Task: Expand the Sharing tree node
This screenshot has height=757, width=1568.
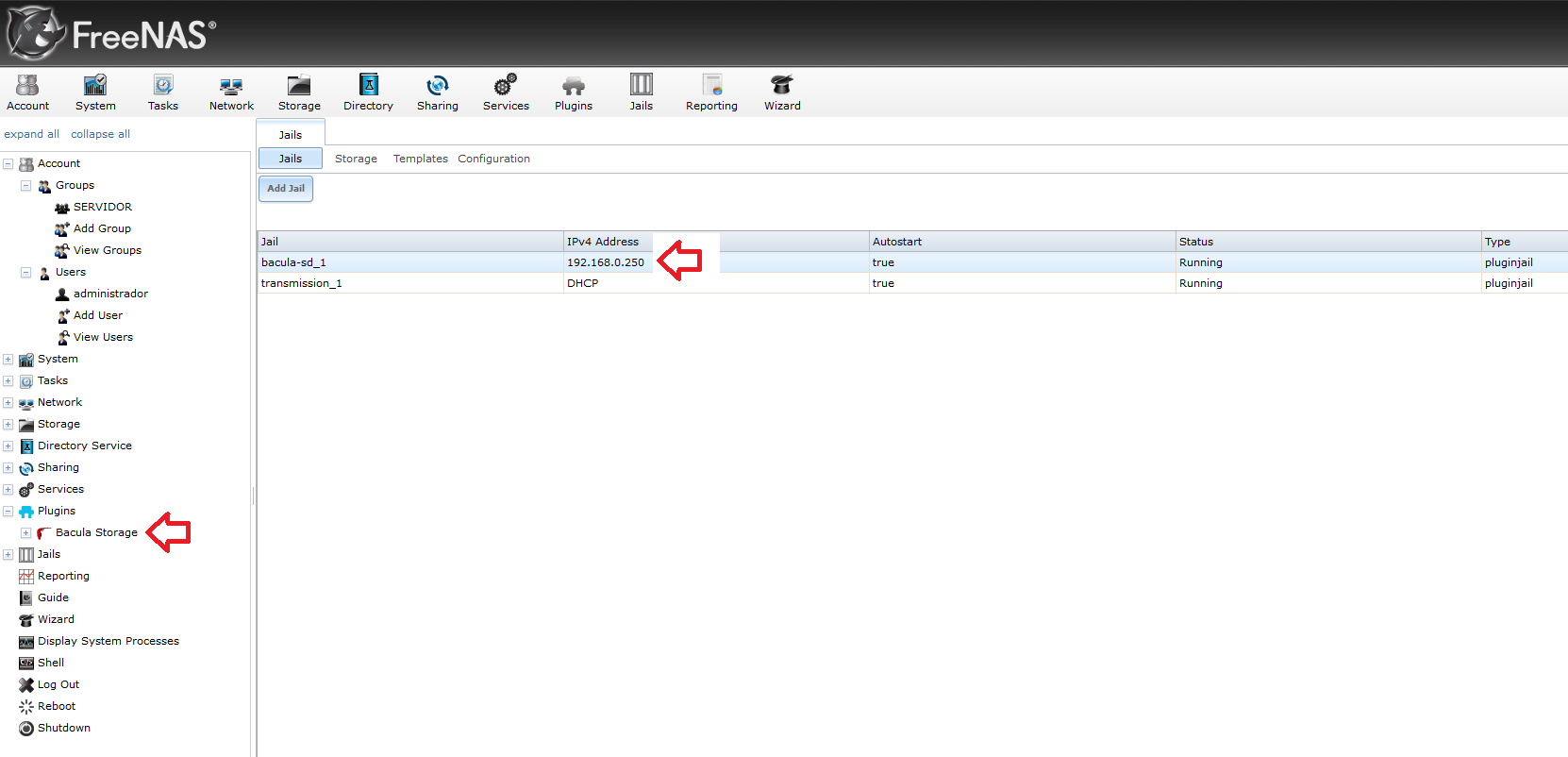Action: coord(8,468)
